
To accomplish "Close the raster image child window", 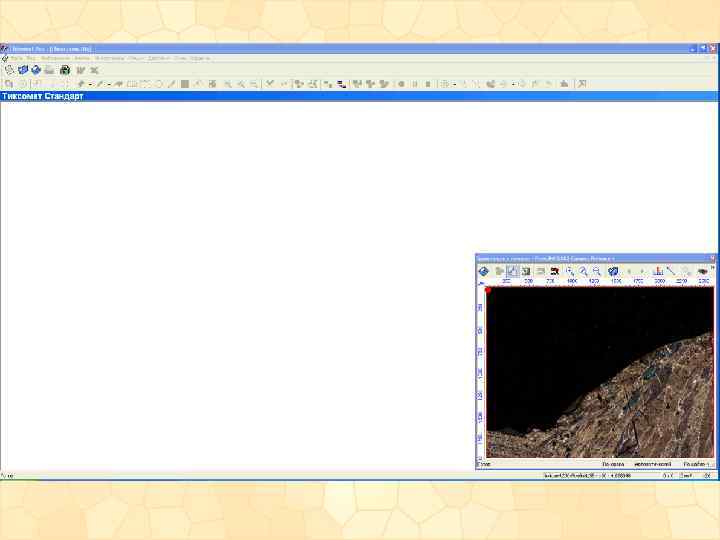I will [713, 258].
